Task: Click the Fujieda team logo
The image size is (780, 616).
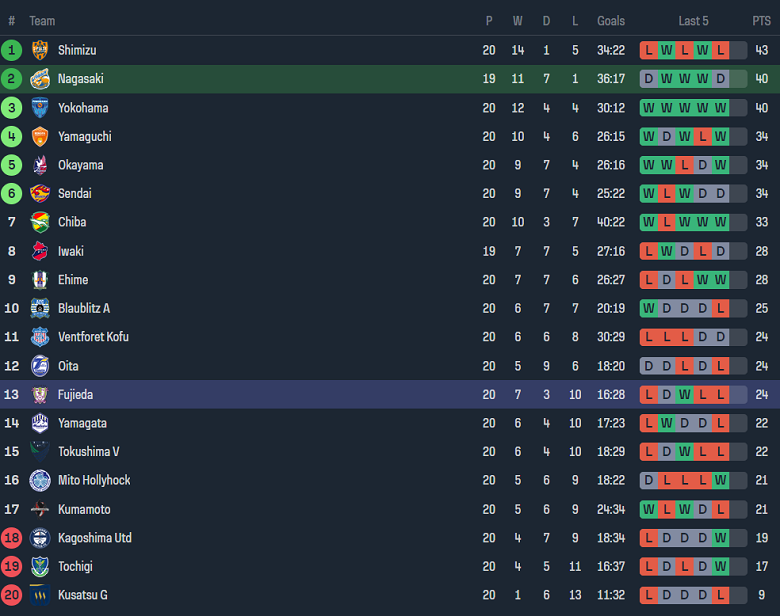Action: (x=40, y=395)
